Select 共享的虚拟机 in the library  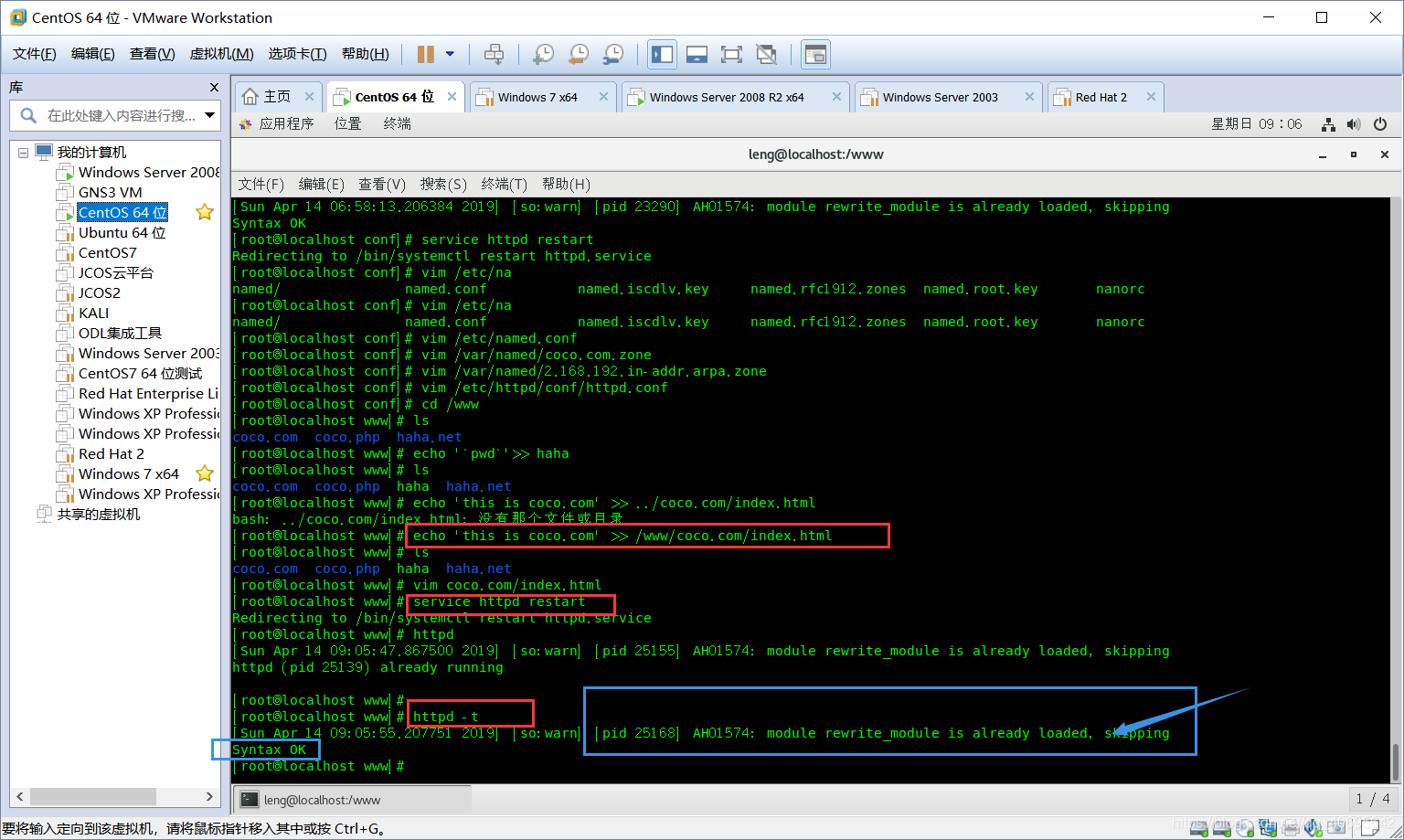click(99, 514)
